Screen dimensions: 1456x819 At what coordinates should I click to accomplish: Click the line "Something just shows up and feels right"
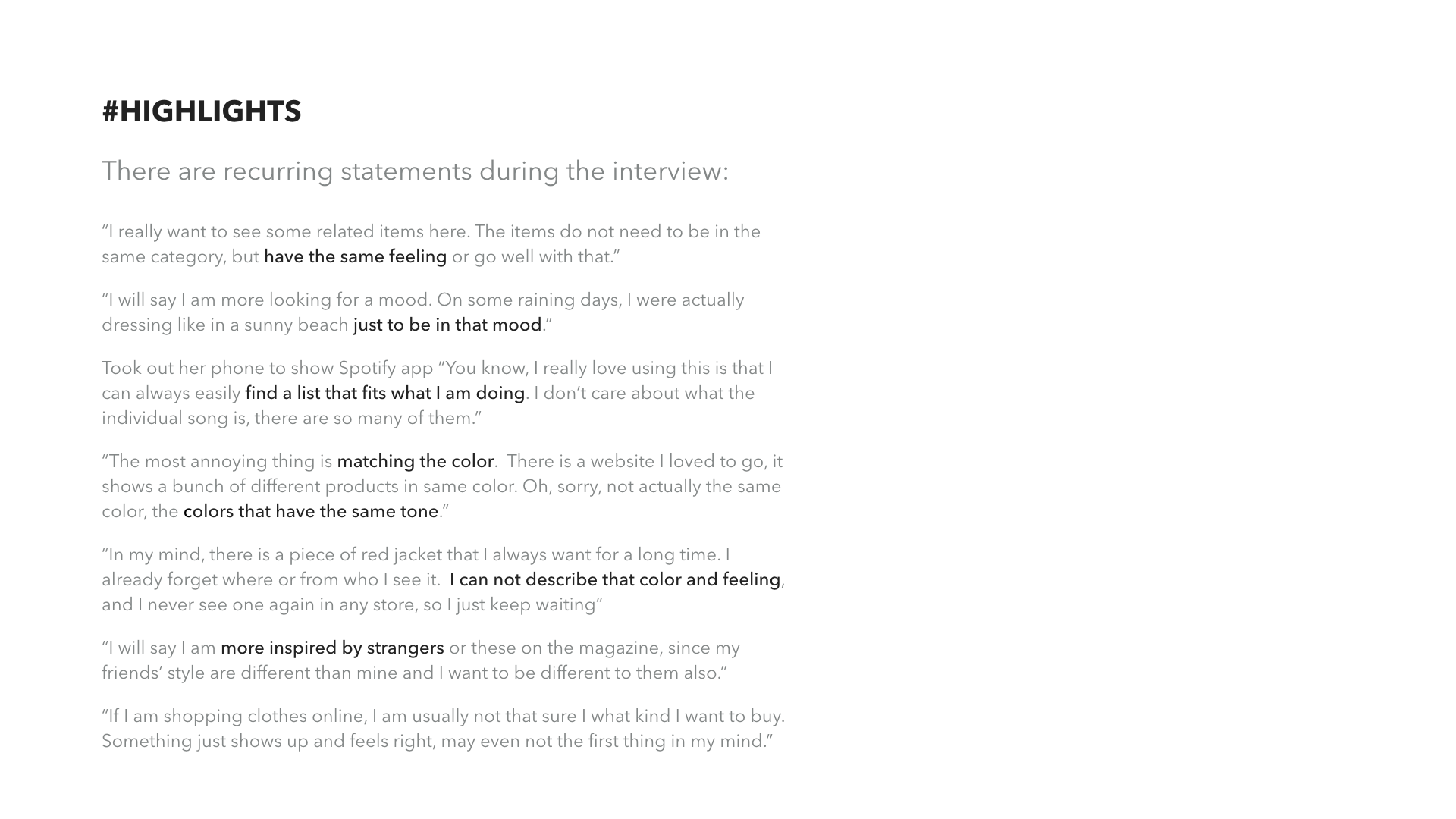[x=437, y=742]
